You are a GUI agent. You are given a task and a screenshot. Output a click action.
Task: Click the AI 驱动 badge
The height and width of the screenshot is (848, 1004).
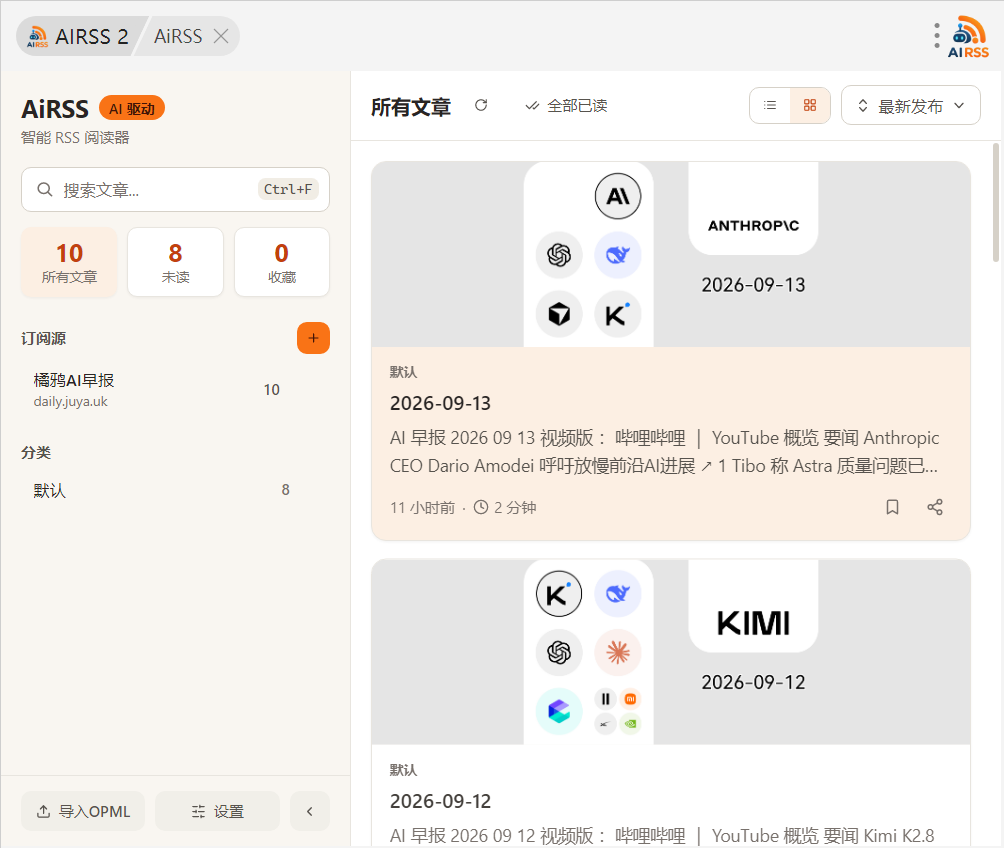click(132, 108)
